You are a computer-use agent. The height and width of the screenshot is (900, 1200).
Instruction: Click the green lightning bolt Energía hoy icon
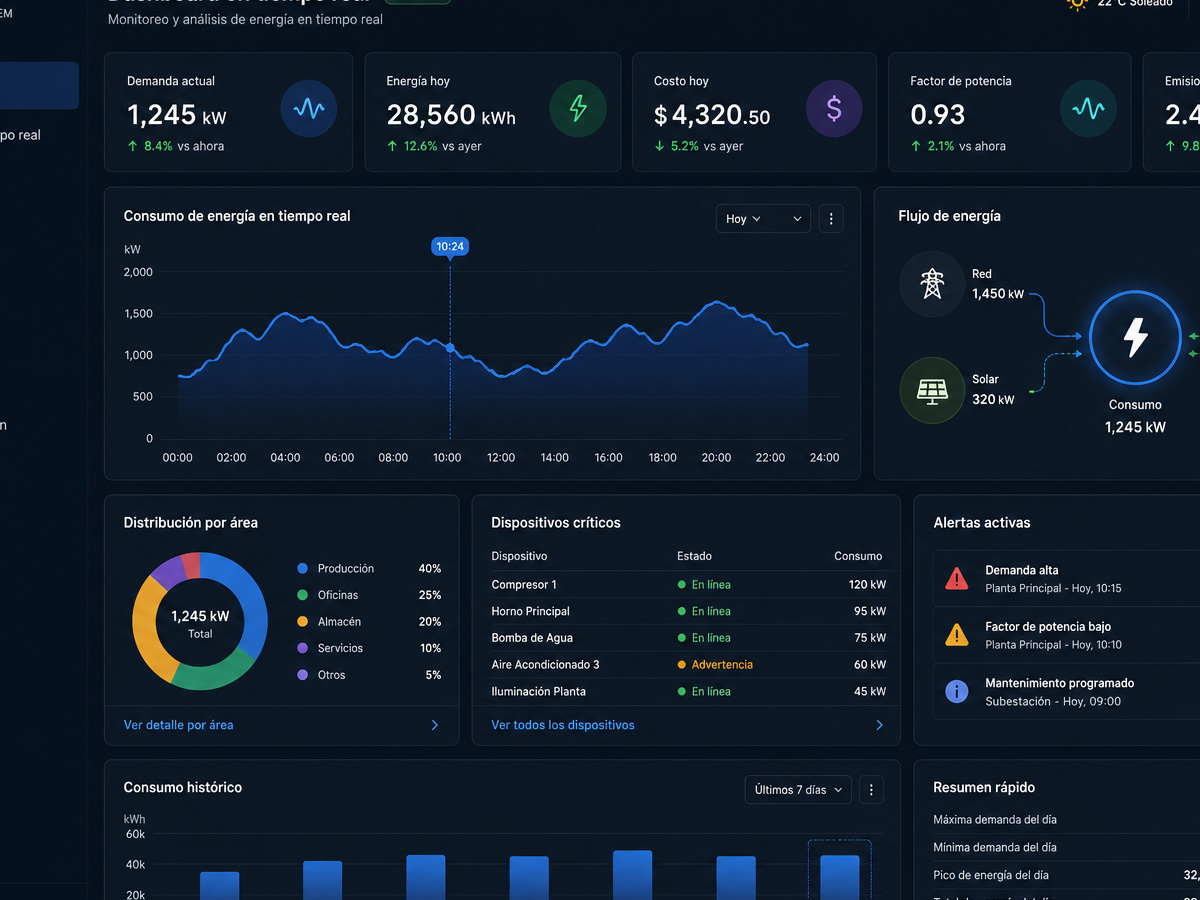point(578,109)
